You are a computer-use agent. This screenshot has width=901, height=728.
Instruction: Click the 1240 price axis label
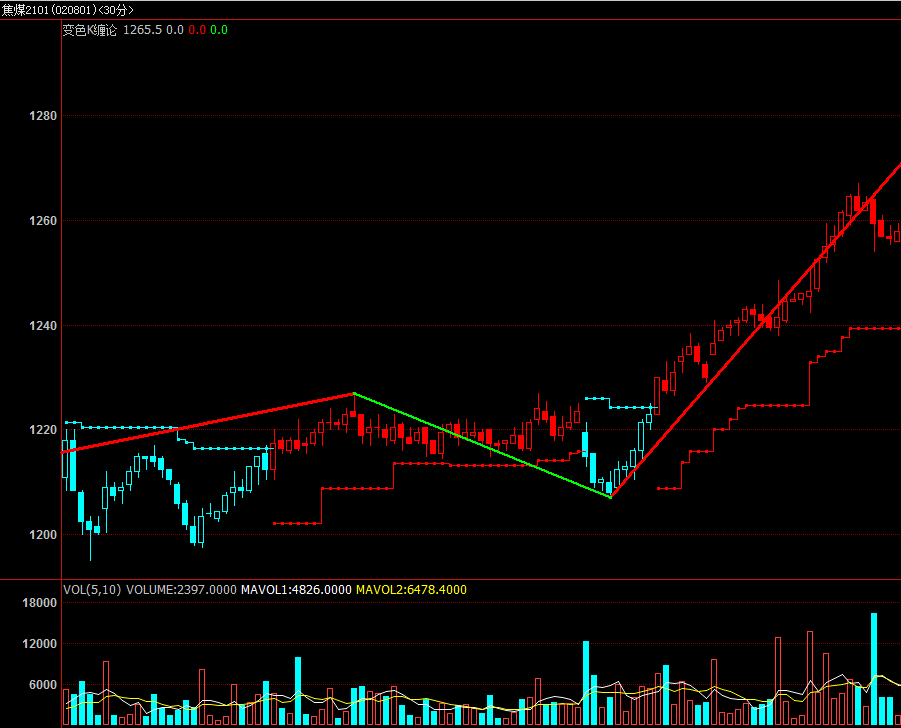tap(43, 326)
